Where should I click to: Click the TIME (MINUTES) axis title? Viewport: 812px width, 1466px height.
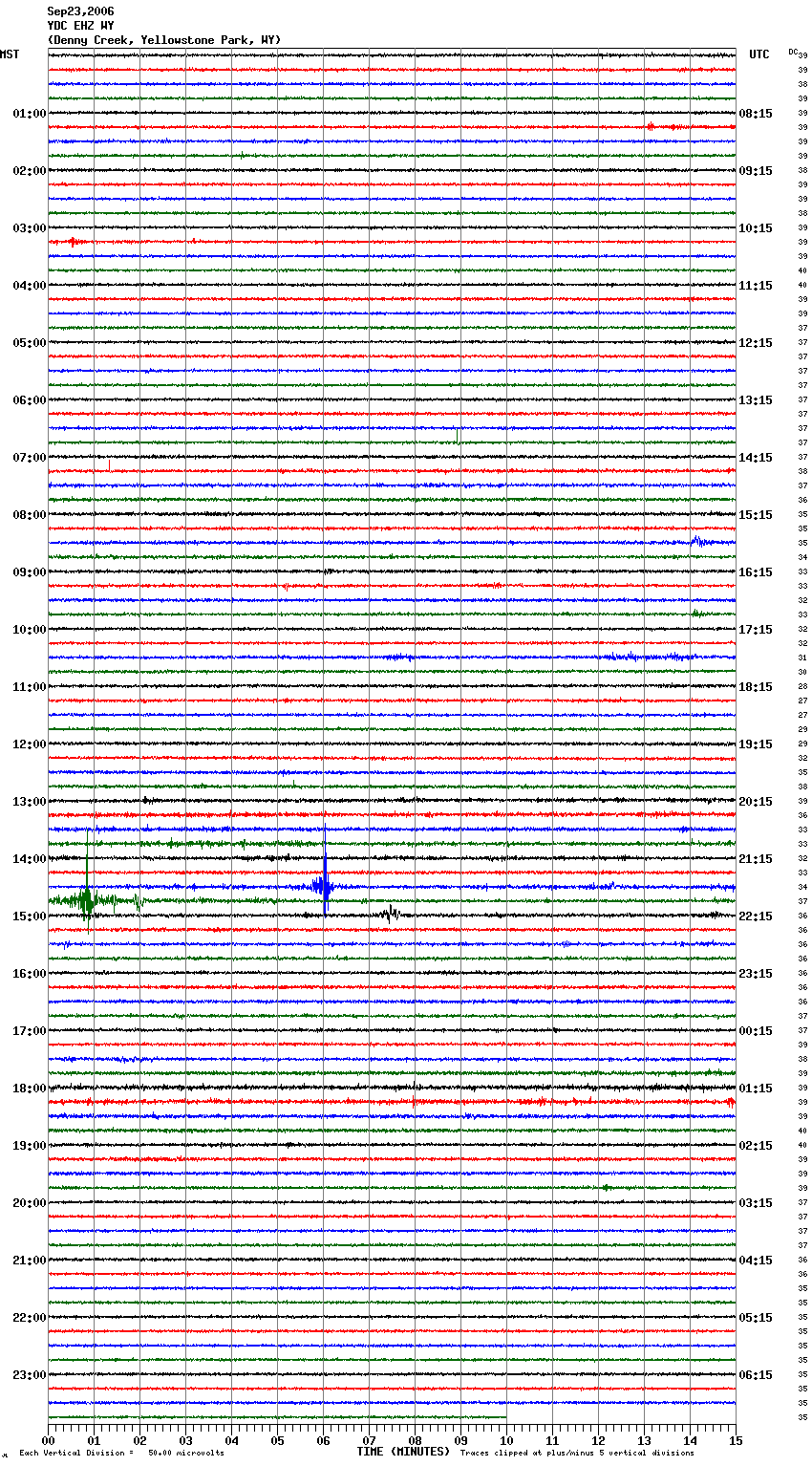coord(403,1452)
